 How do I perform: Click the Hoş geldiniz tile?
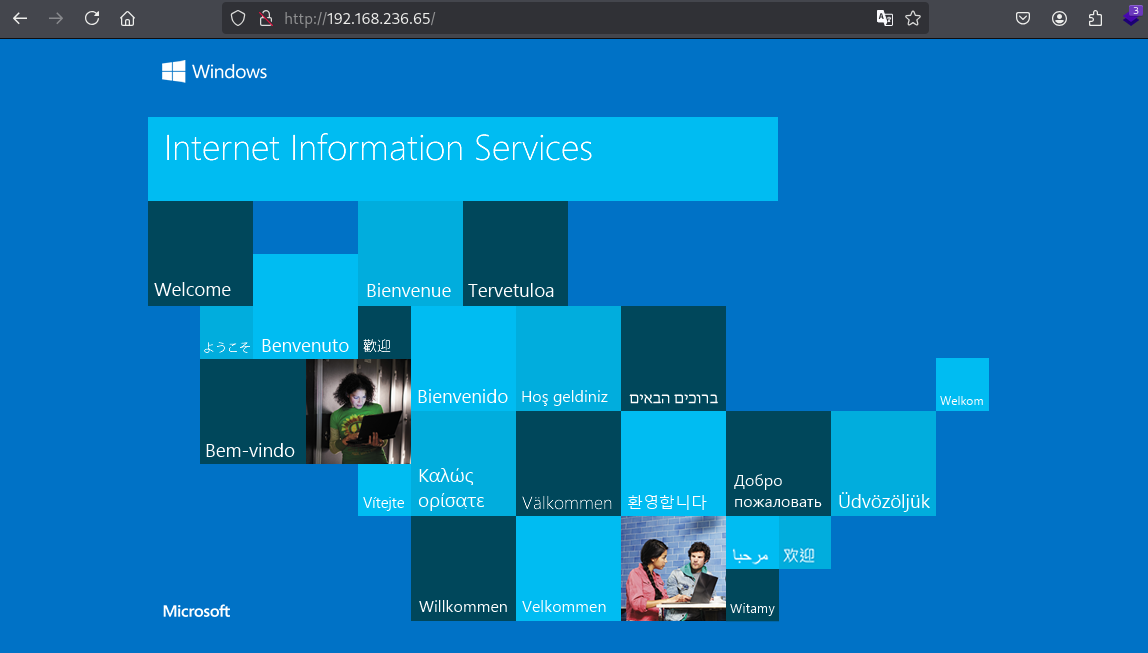(568, 359)
